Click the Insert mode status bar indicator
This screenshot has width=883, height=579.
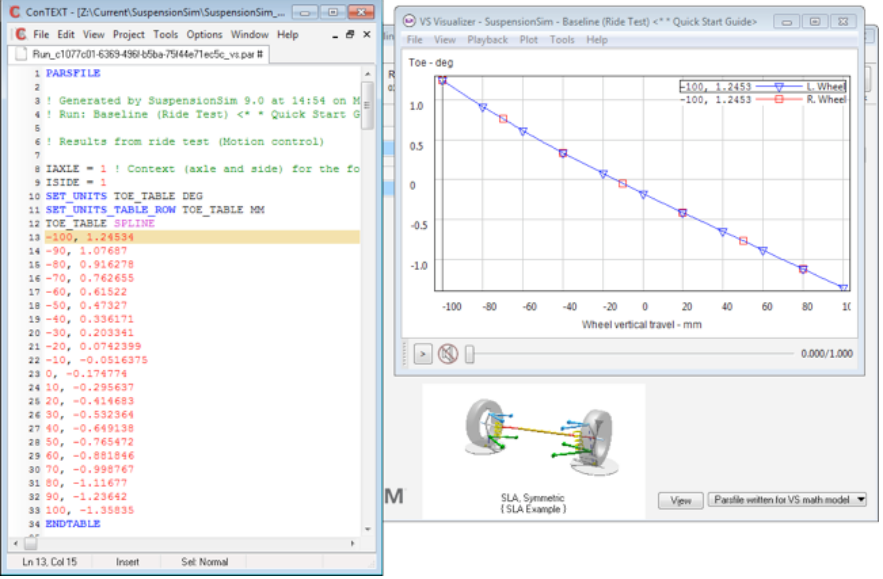127,562
